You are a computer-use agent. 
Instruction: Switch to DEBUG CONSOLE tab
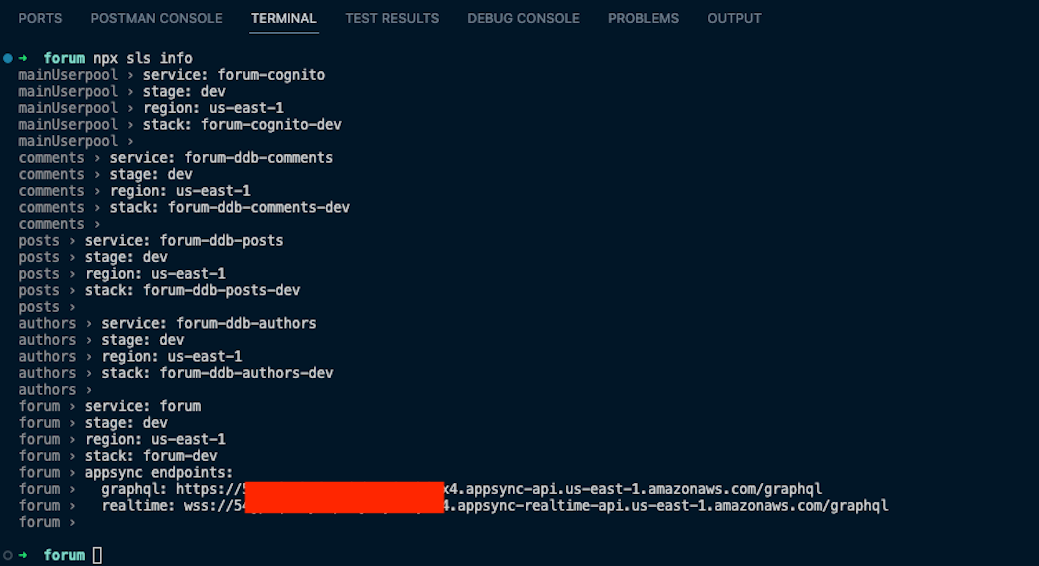(523, 19)
